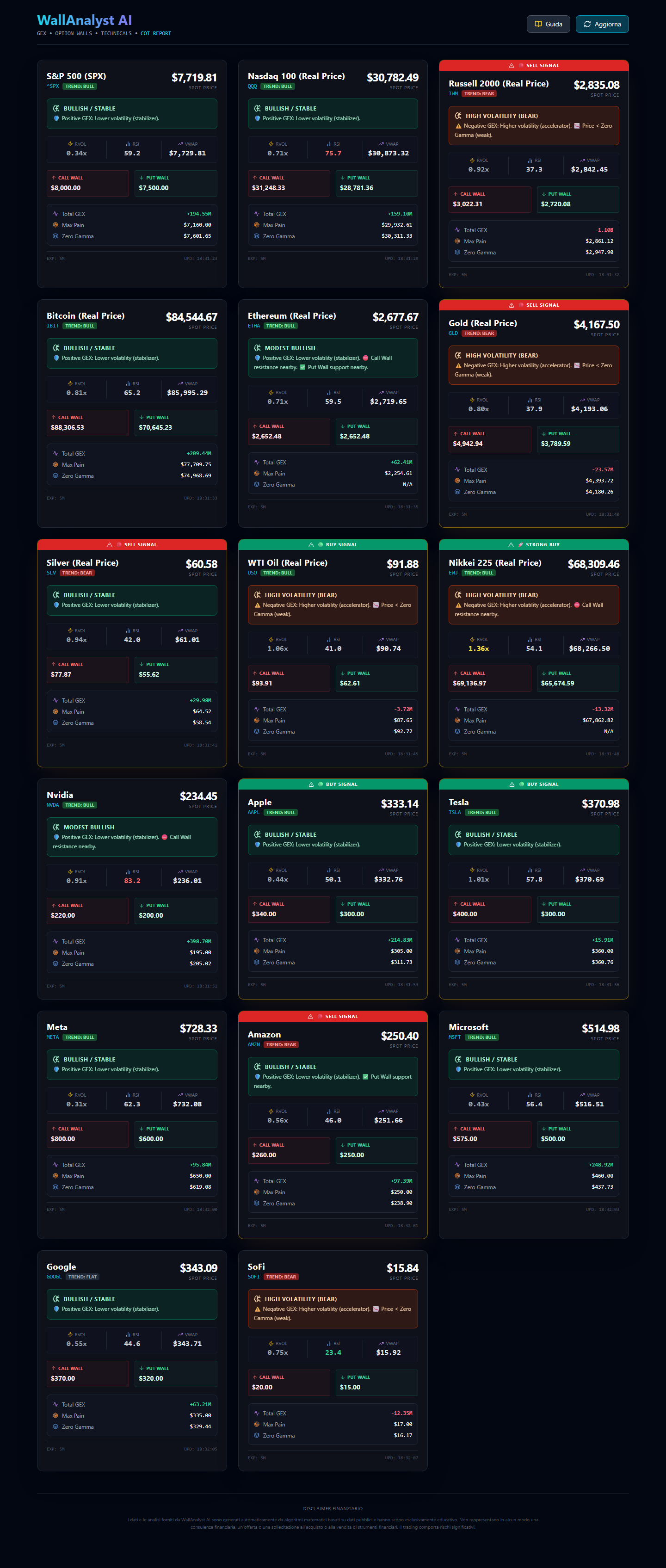666x1568 pixels.
Task: Click SoFi RSI value 23.4
Action: click(333, 1352)
